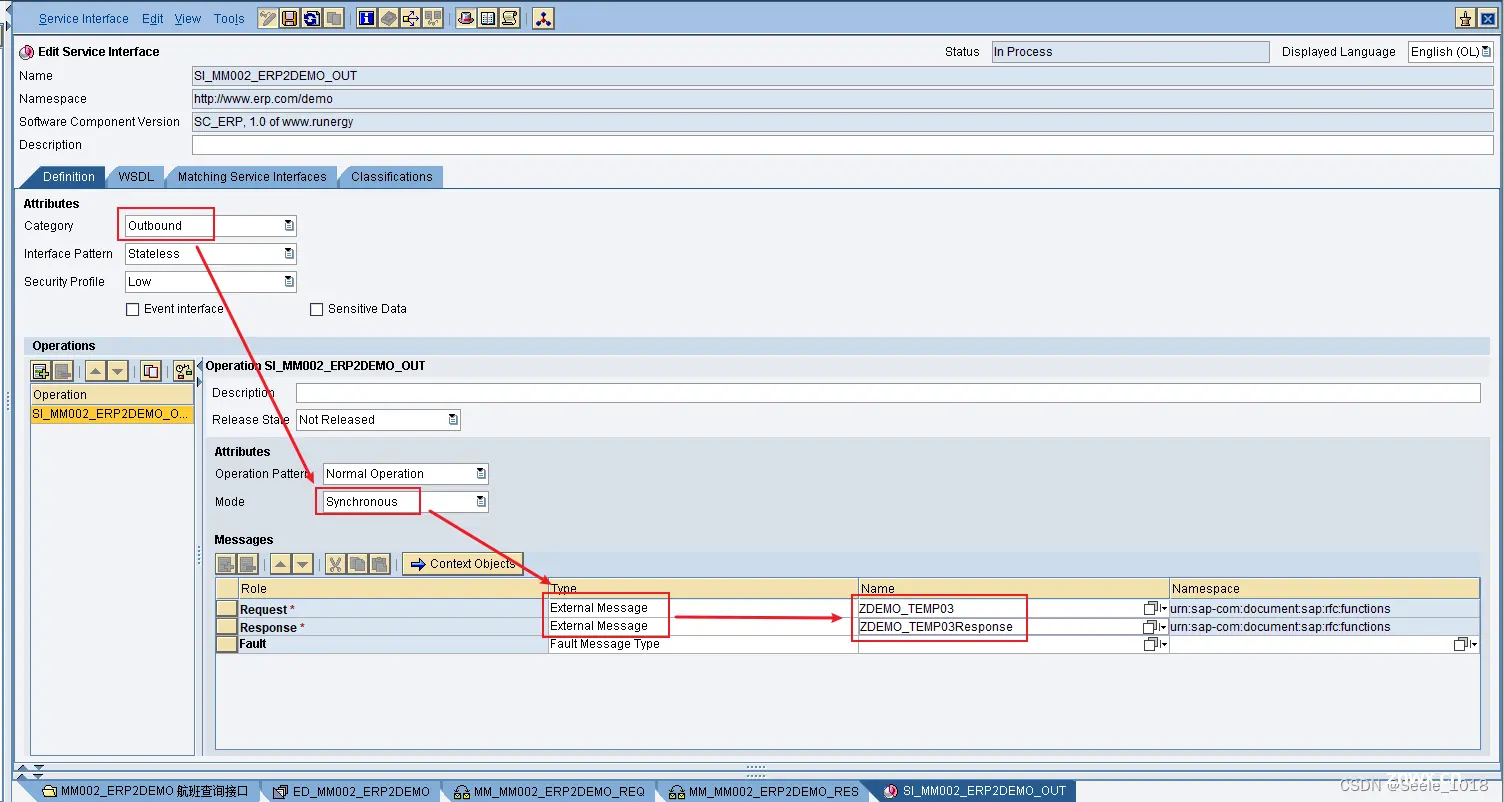Copy operation icon in Operations toolbar

pyautogui.click(x=151, y=371)
